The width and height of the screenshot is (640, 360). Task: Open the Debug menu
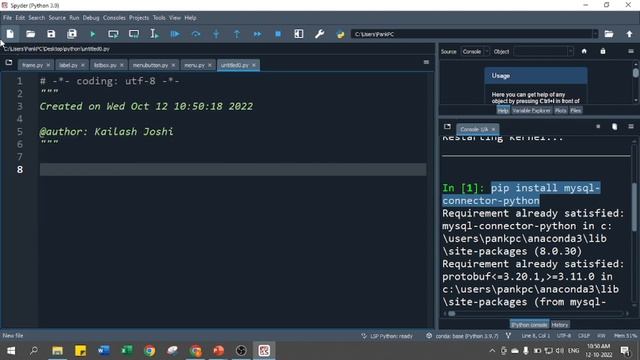click(91, 18)
